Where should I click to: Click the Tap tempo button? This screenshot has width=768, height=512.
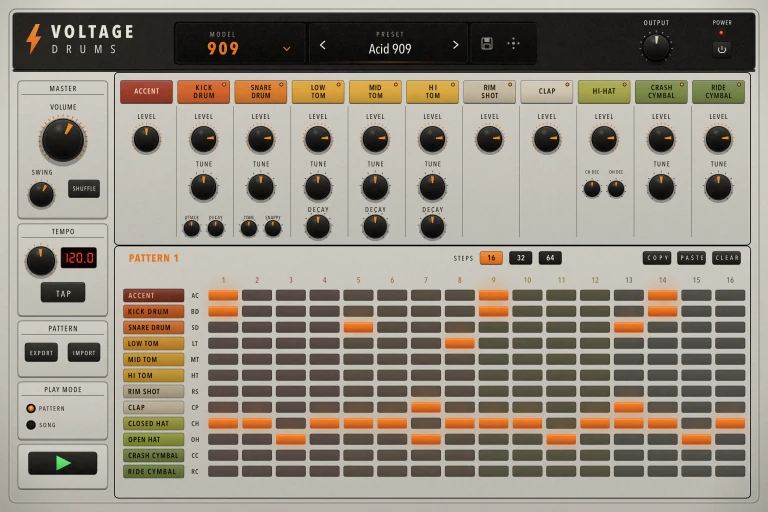pos(63,293)
